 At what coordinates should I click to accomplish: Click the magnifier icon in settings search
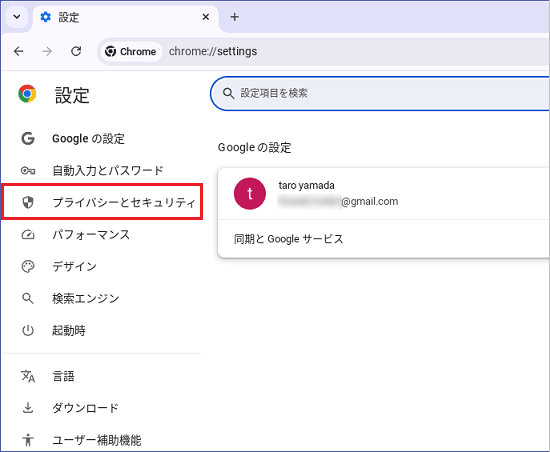(x=228, y=93)
